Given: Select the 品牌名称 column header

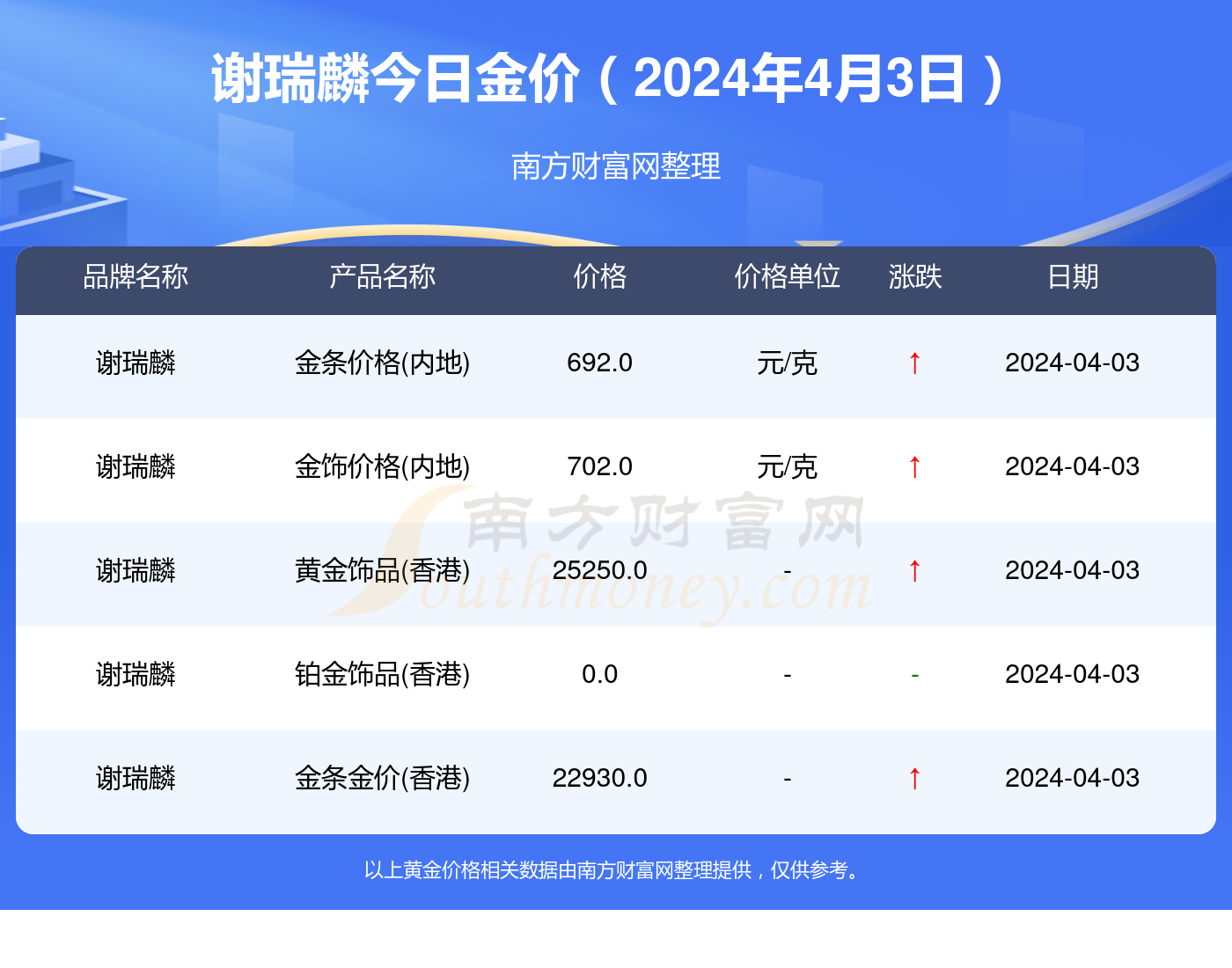Looking at the screenshot, I should 136,276.
